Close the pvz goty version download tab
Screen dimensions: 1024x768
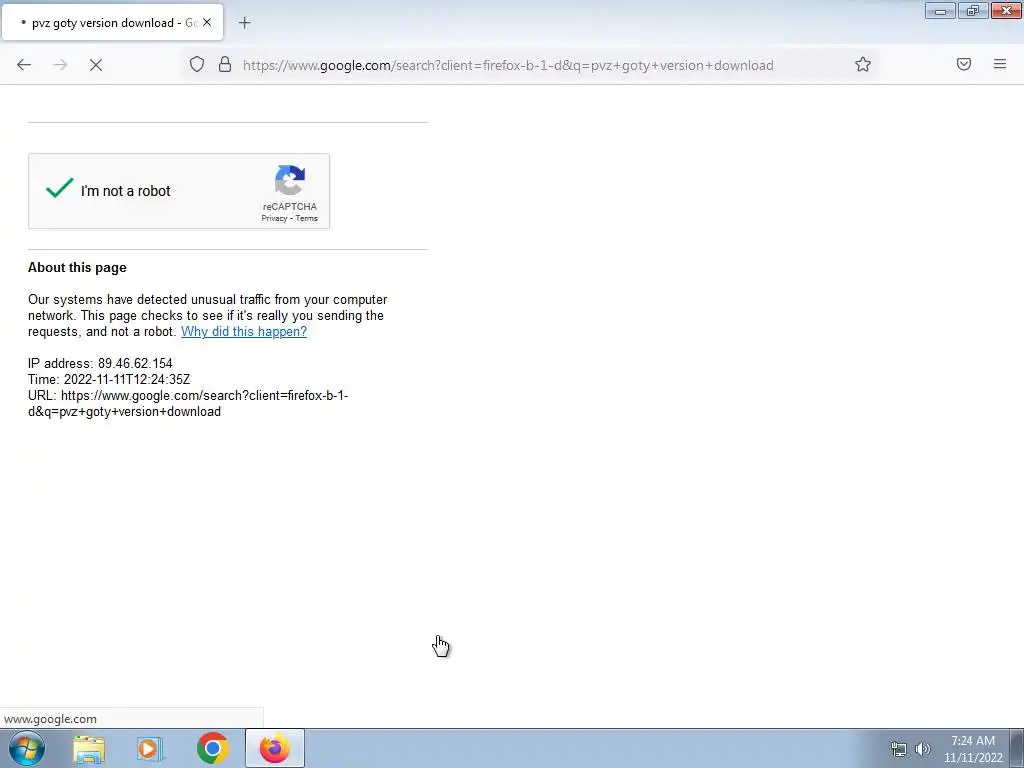[207, 22]
